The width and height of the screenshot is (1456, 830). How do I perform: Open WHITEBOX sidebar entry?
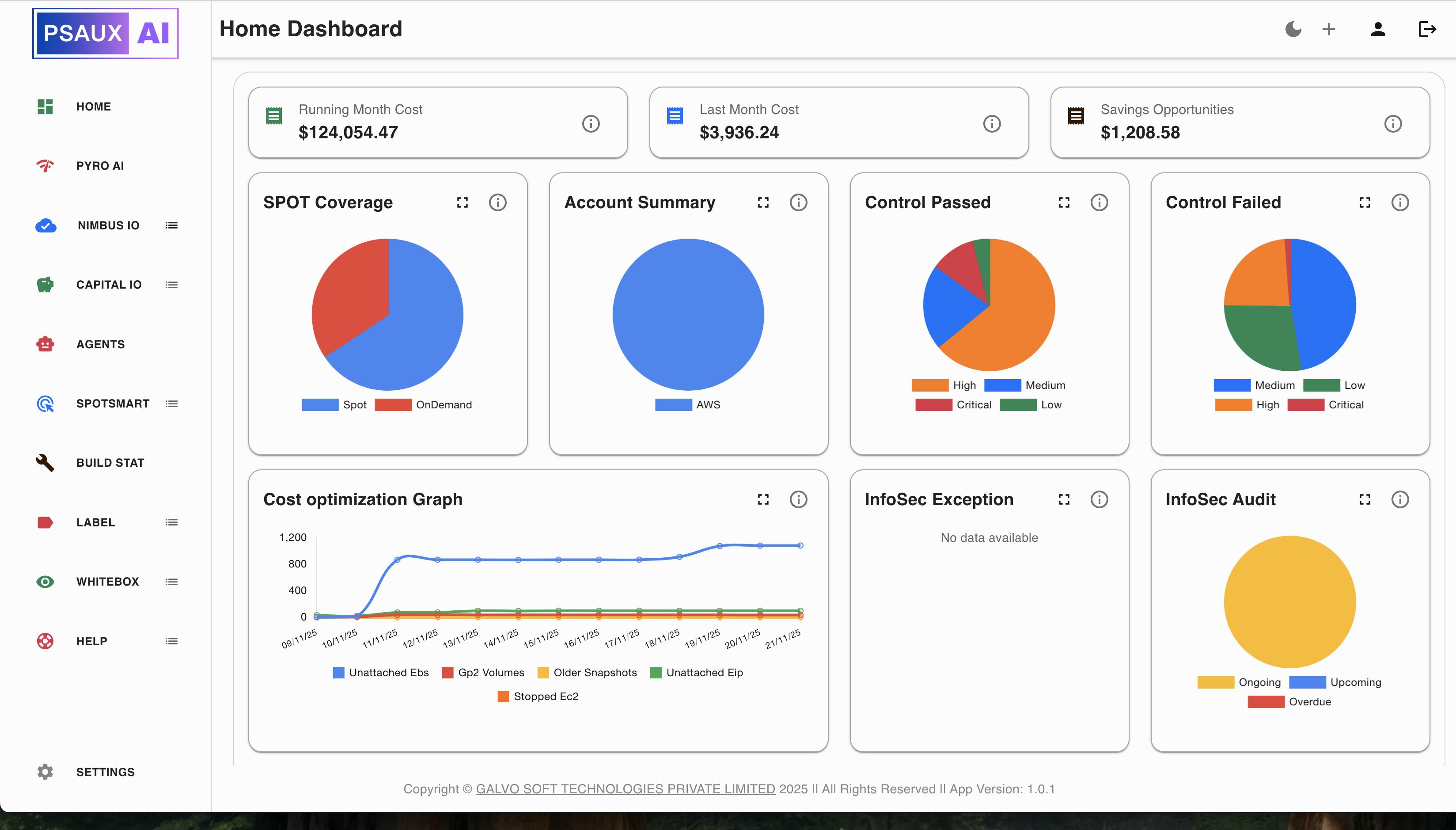point(107,582)
